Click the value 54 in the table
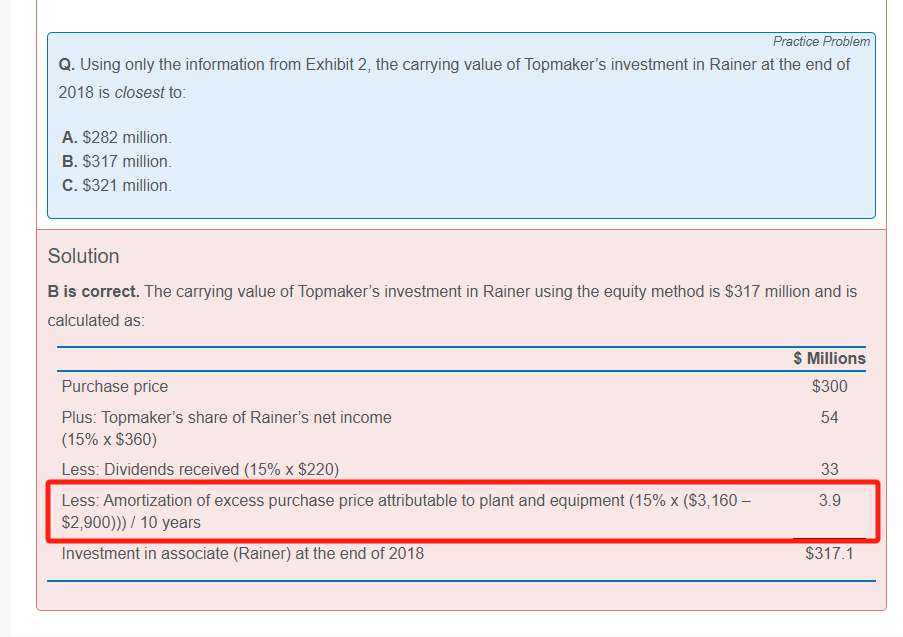Screen dimensions: 903x637 [x=829, y=417]
